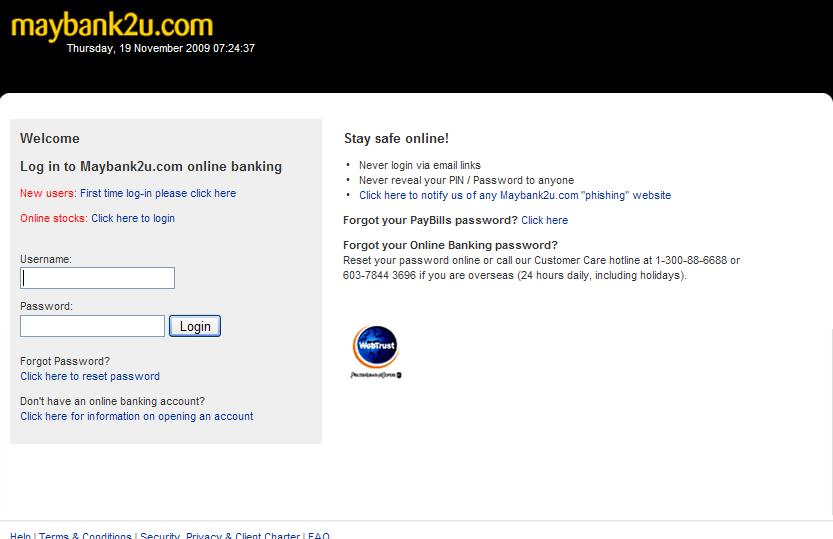Viewport: 833px width, 539px height.
Task: Click the 'New users:' red label
Action: [48, 193]
